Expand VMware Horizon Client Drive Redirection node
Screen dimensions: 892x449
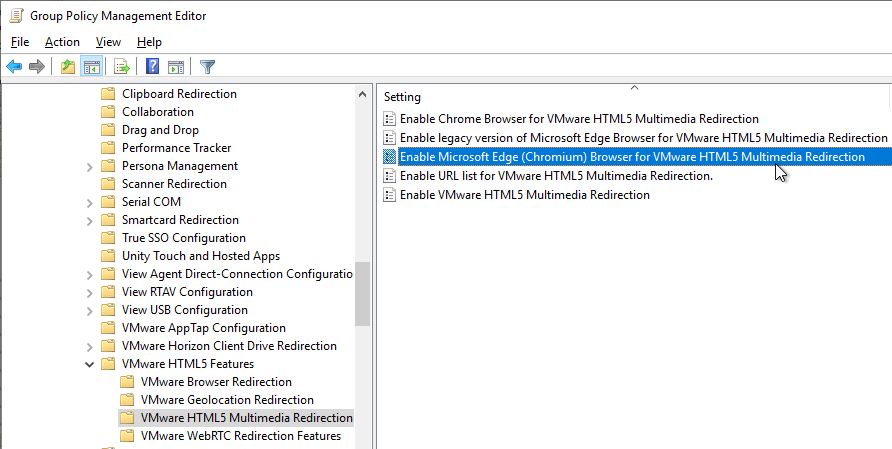89,347
